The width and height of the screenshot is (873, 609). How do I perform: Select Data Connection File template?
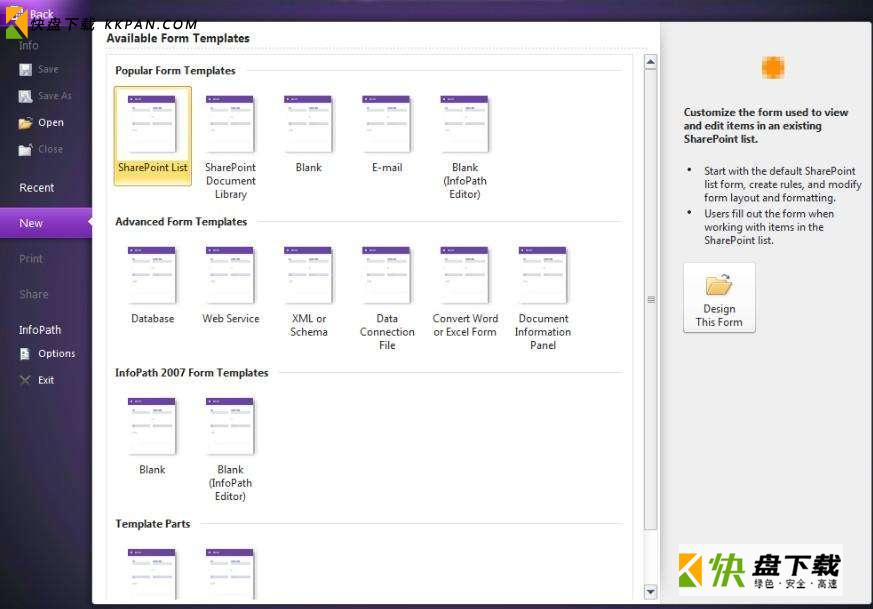tap(387, 298)
